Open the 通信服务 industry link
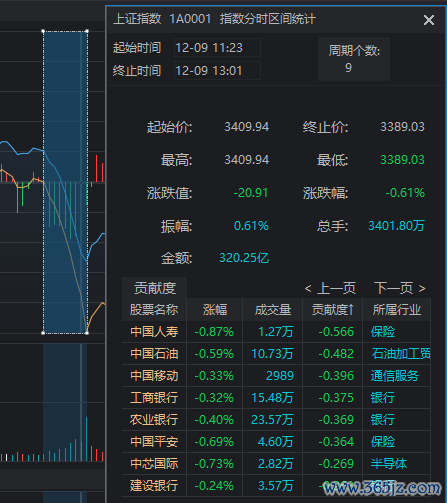The width and height of the screenshot is (447, 503). [x=395, y=376]
